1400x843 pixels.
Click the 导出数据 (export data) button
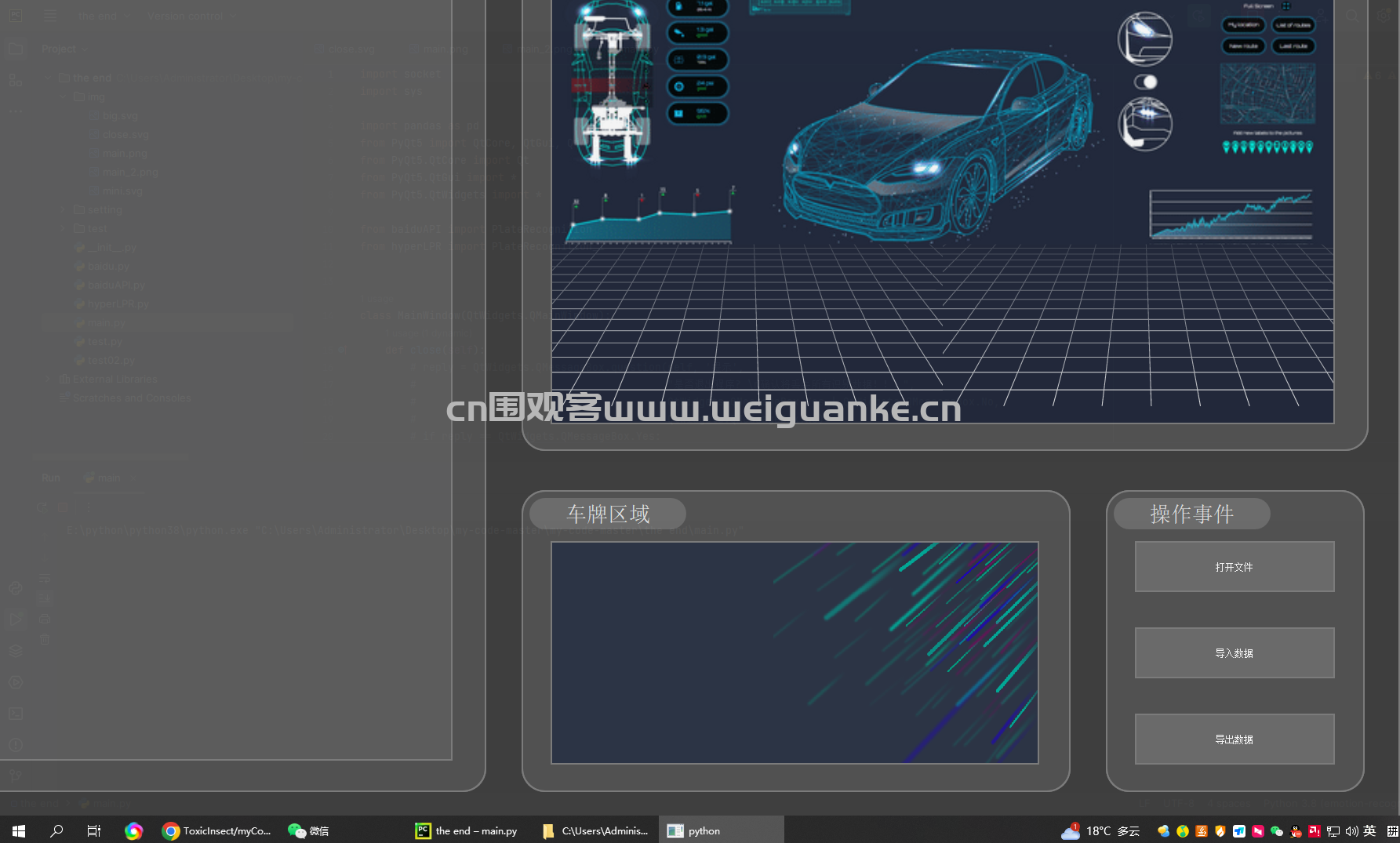point(1234,739)
